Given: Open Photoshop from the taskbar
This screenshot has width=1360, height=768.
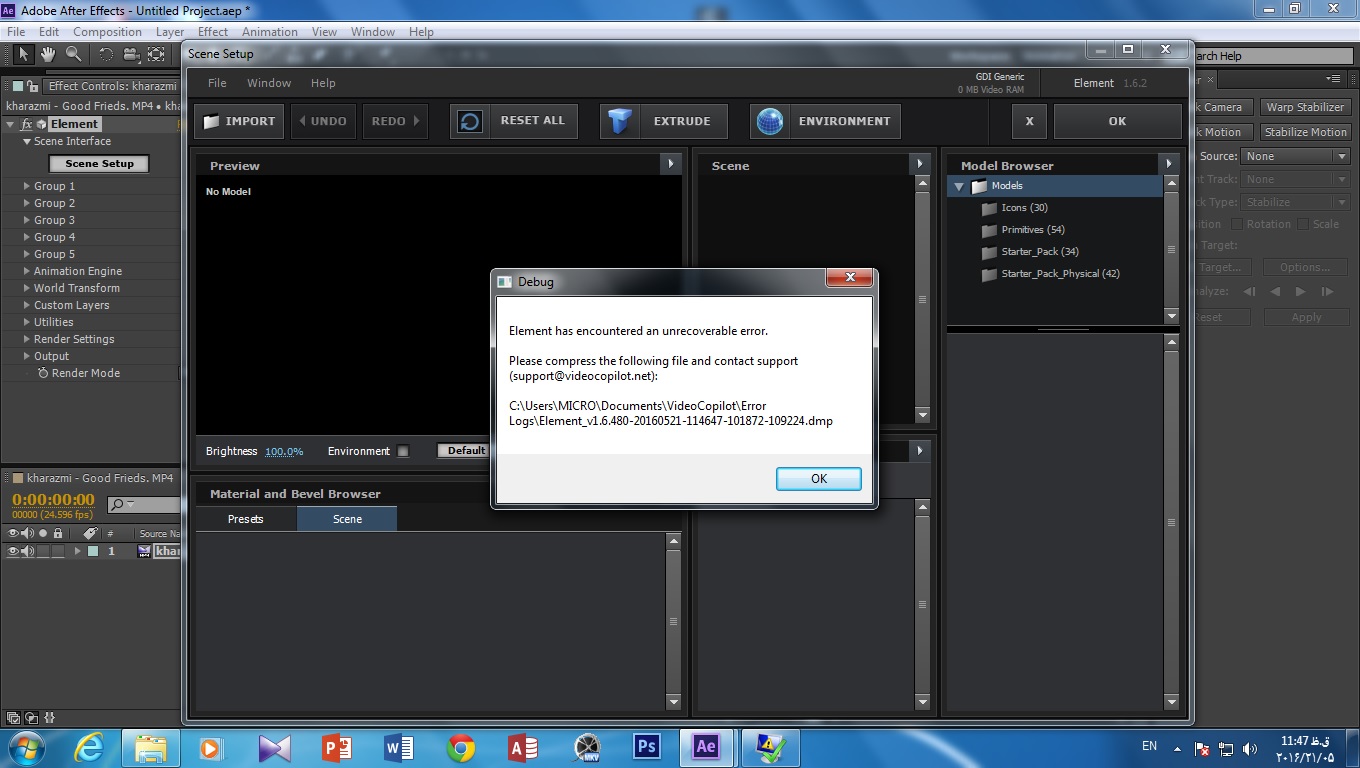Looking at the screenshot, I should pyautogui.click(x=647, y=747).
